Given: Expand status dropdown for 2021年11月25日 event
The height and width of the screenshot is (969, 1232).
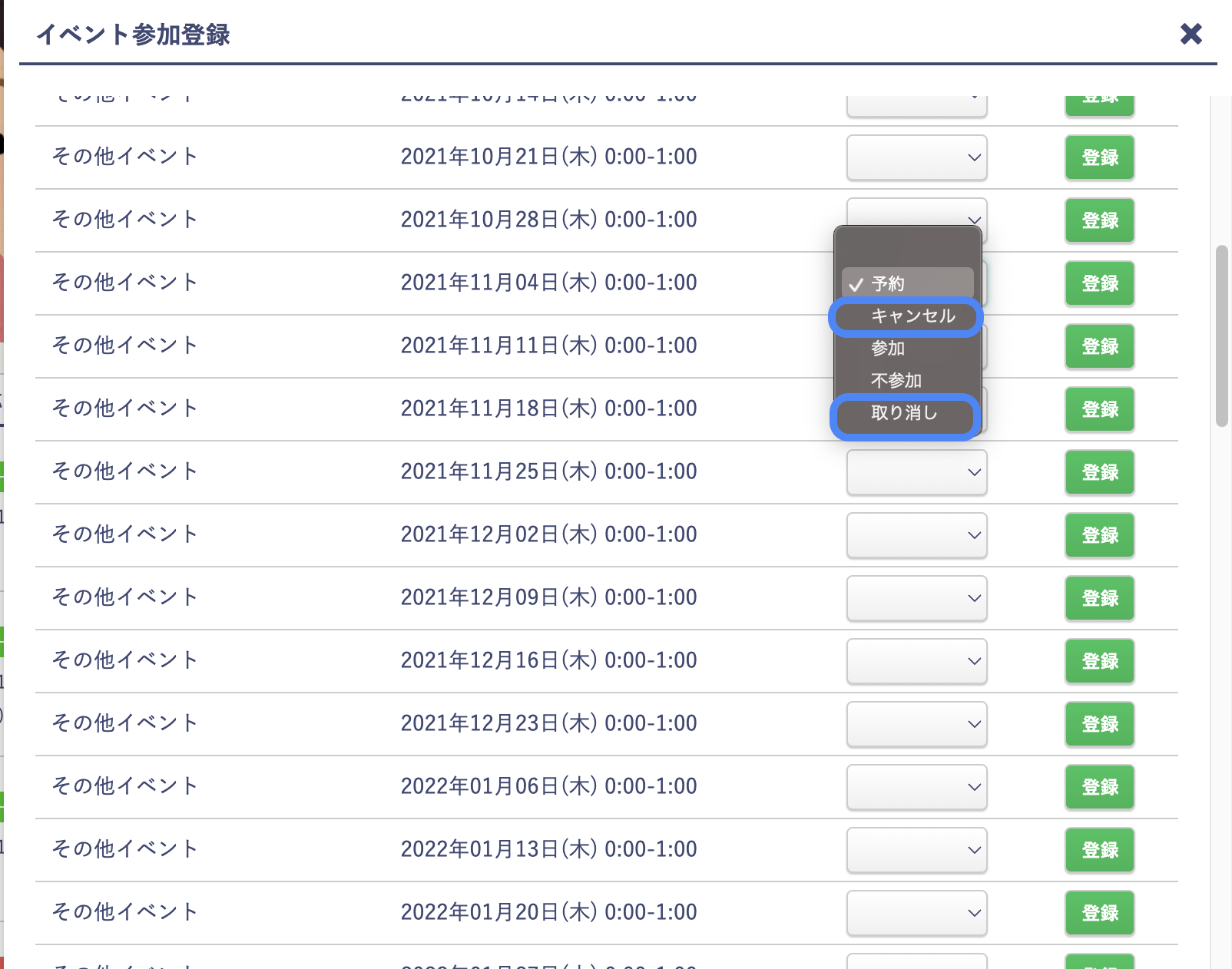Looking at the screenshot, I should (x=916, y=472).
